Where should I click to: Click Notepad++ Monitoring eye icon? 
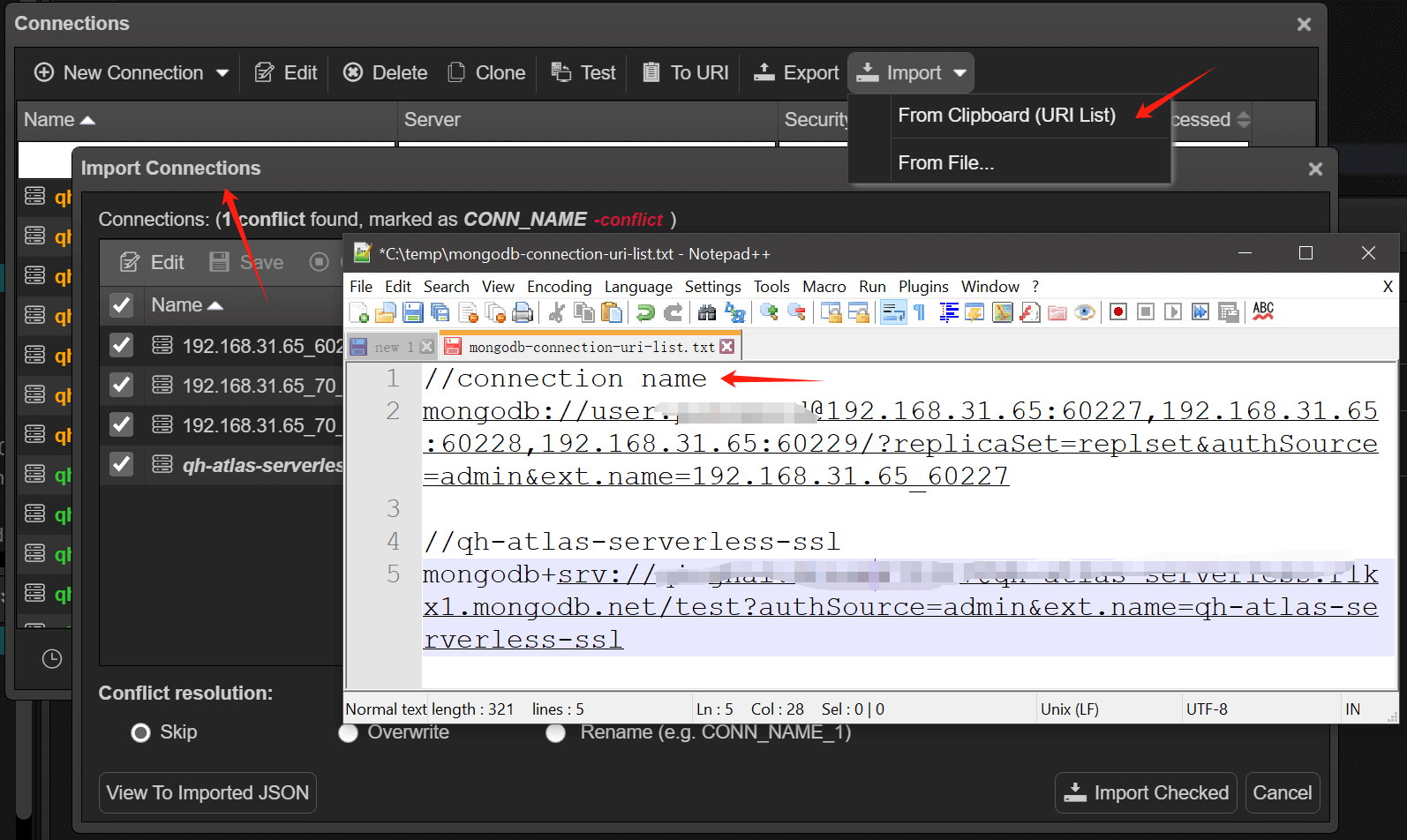[1085, 312]
